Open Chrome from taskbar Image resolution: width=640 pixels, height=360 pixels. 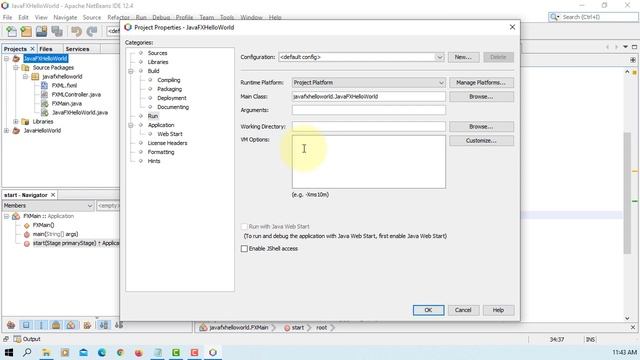(x=120, y=352)
